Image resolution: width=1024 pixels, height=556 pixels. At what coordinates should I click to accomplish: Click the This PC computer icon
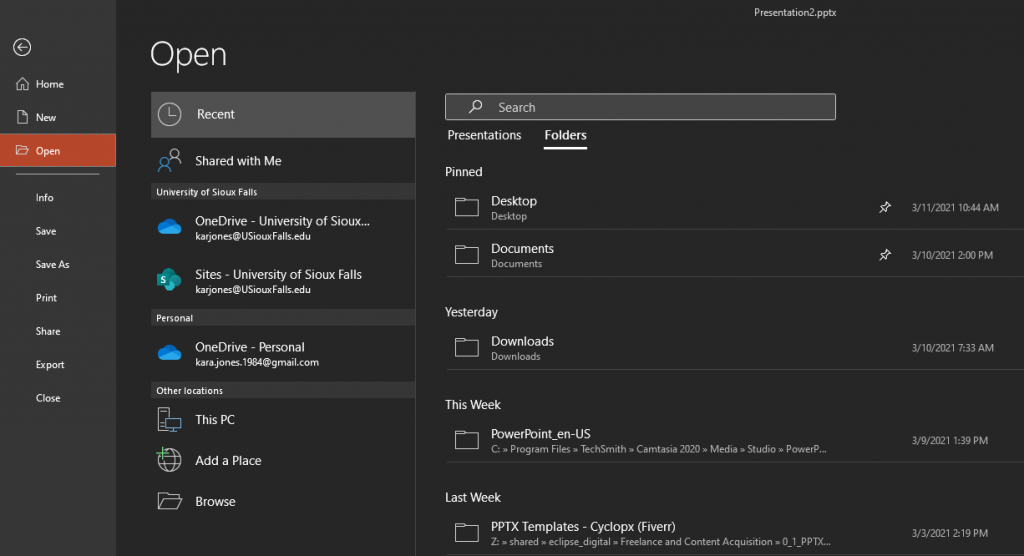[x=169, y=419]
